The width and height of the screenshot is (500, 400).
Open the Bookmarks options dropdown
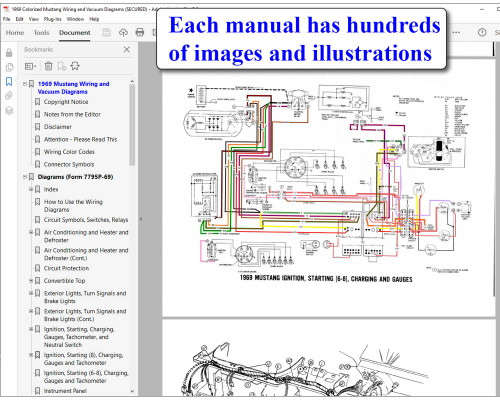pos(30,66)
